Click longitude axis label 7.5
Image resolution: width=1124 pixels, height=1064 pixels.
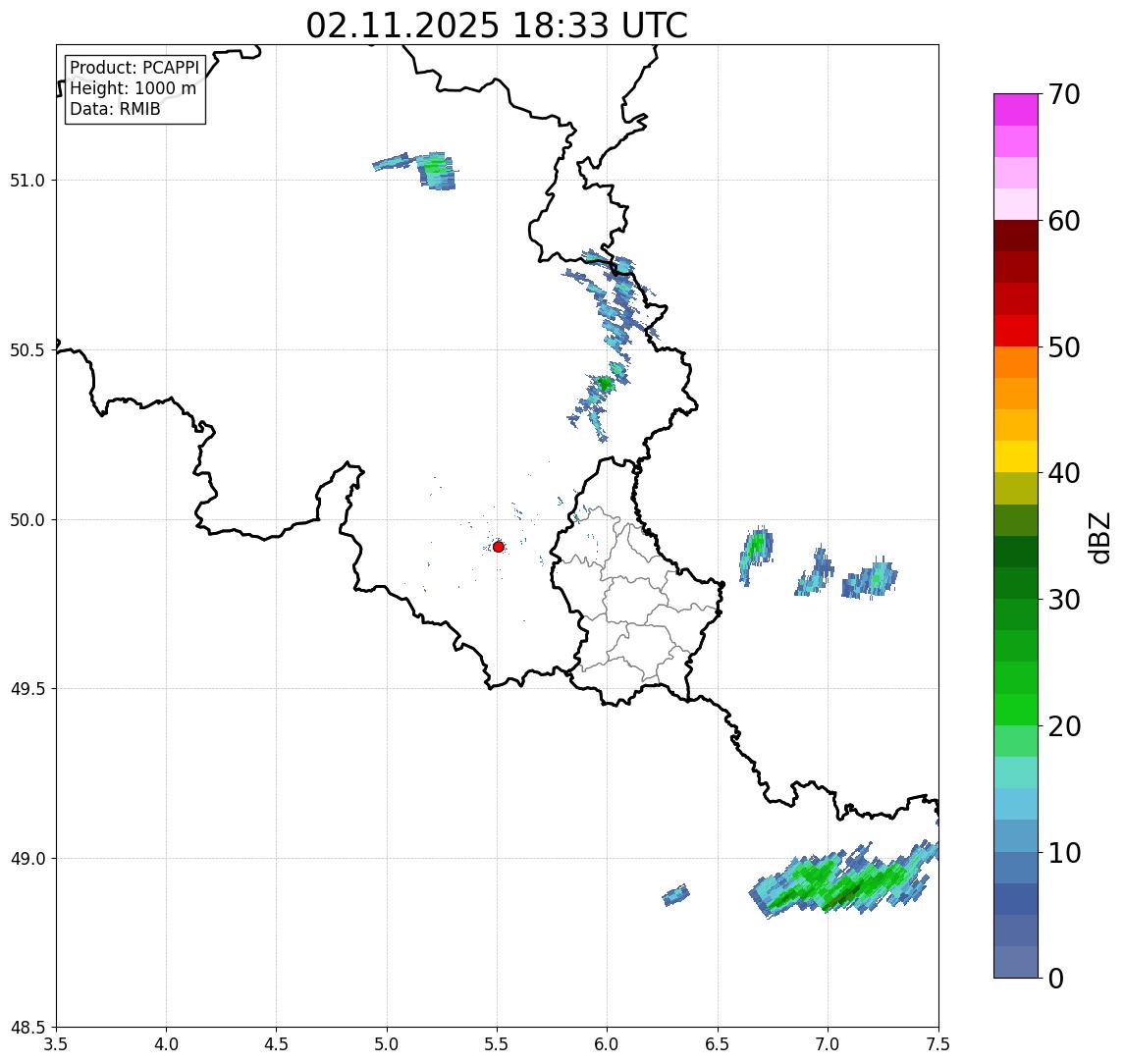[937, 1044]
